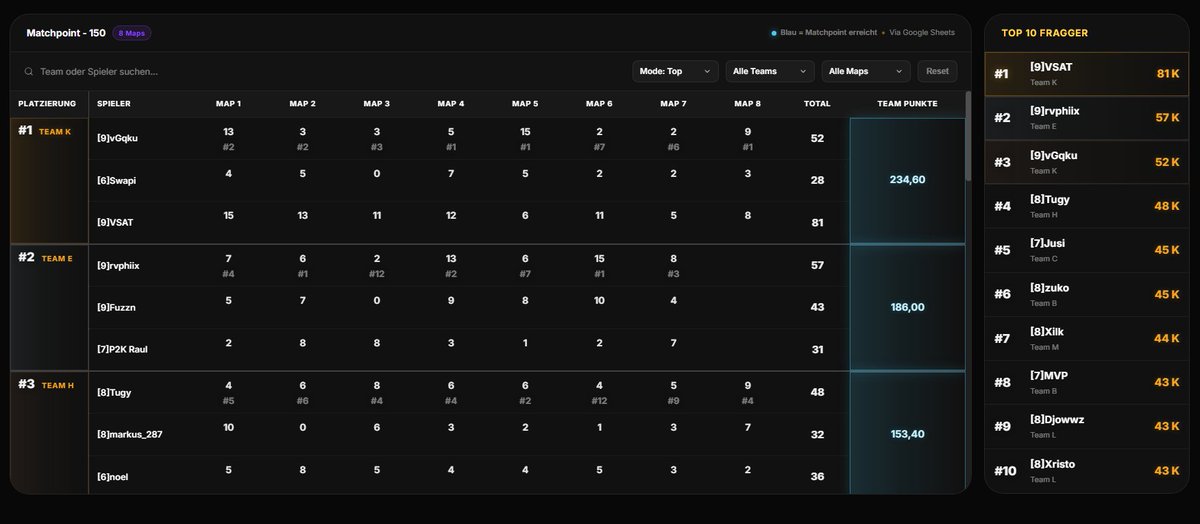Click the MAP 8 column header
Image resolution: width=1200 pixels, height=524 pixels.
pyautogui.click(x=747, y=104)
